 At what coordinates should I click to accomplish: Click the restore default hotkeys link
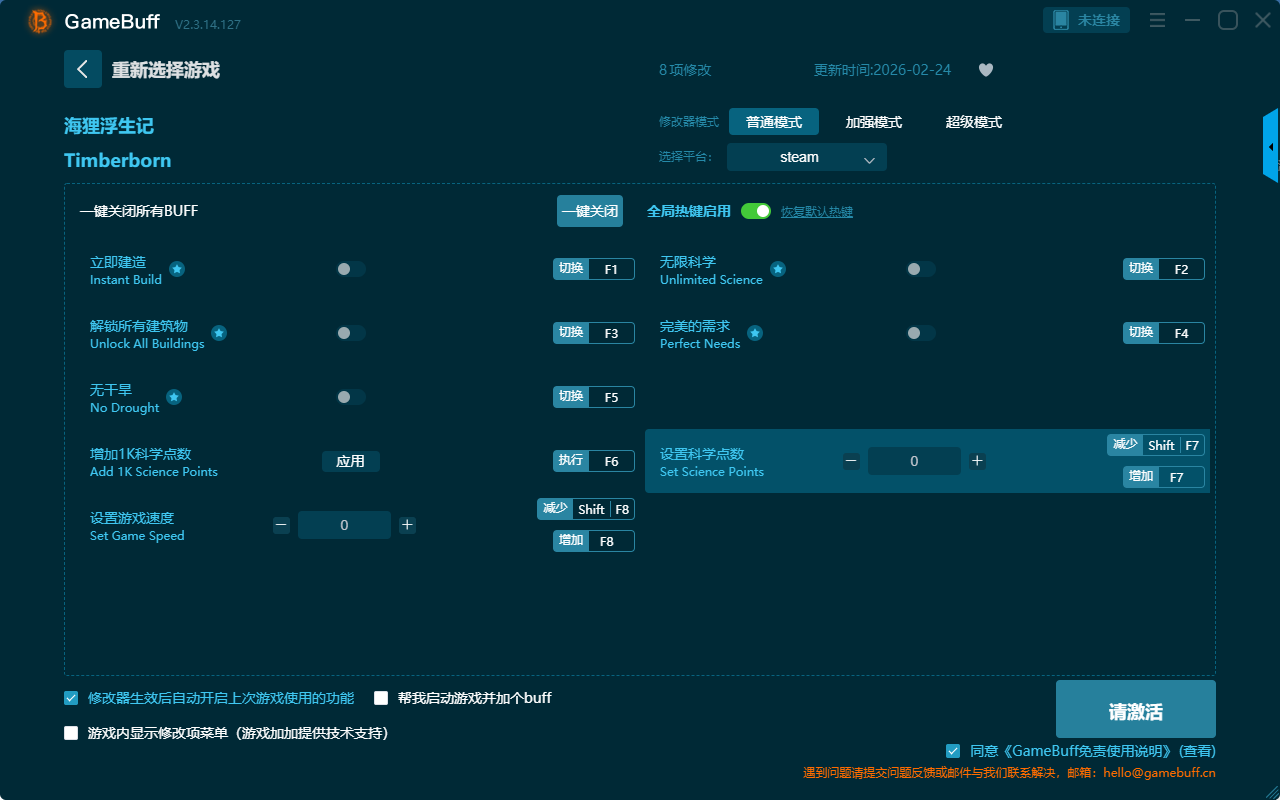(816, 212)
